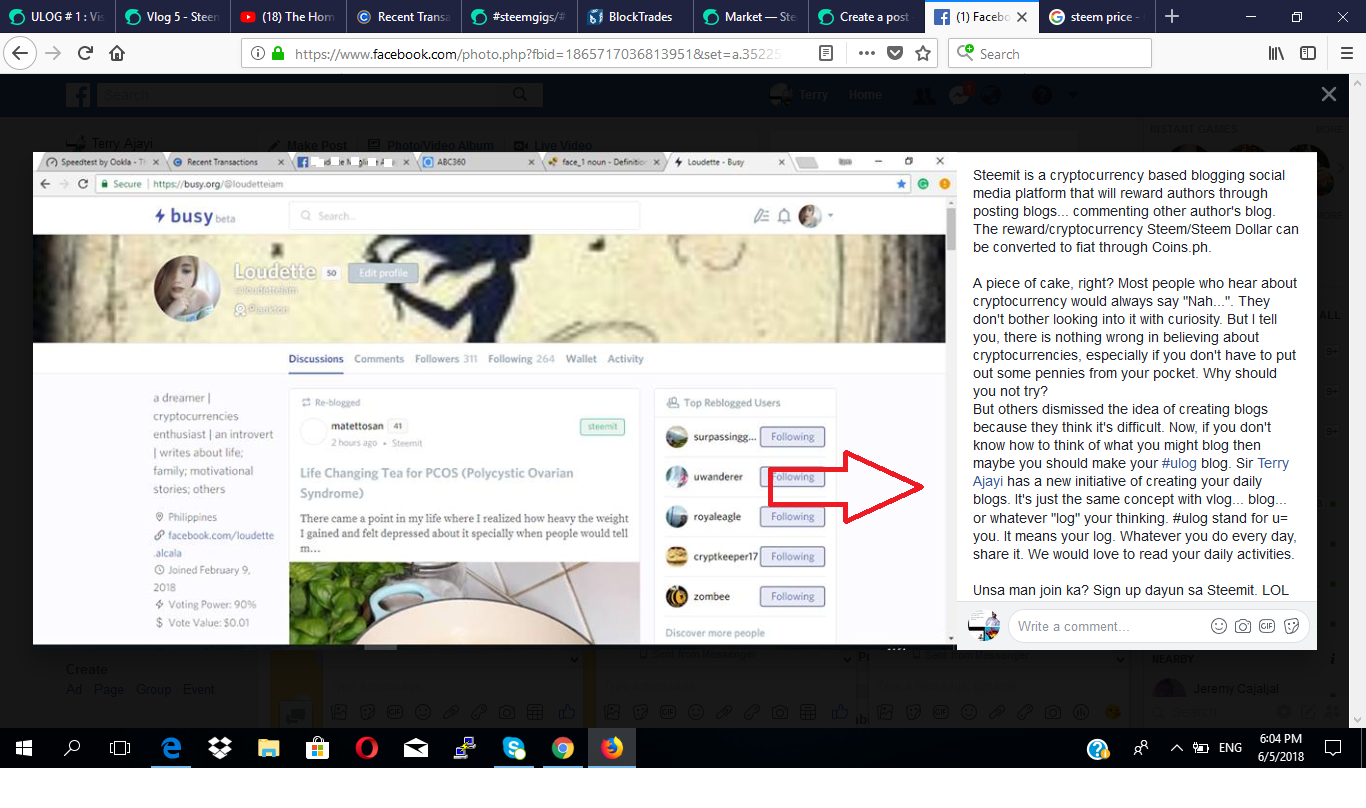This screenshot has height=808, width=1366.
Task: Click the blue help tray icon
Action: pyautogui.click(x=1097, y=748)
